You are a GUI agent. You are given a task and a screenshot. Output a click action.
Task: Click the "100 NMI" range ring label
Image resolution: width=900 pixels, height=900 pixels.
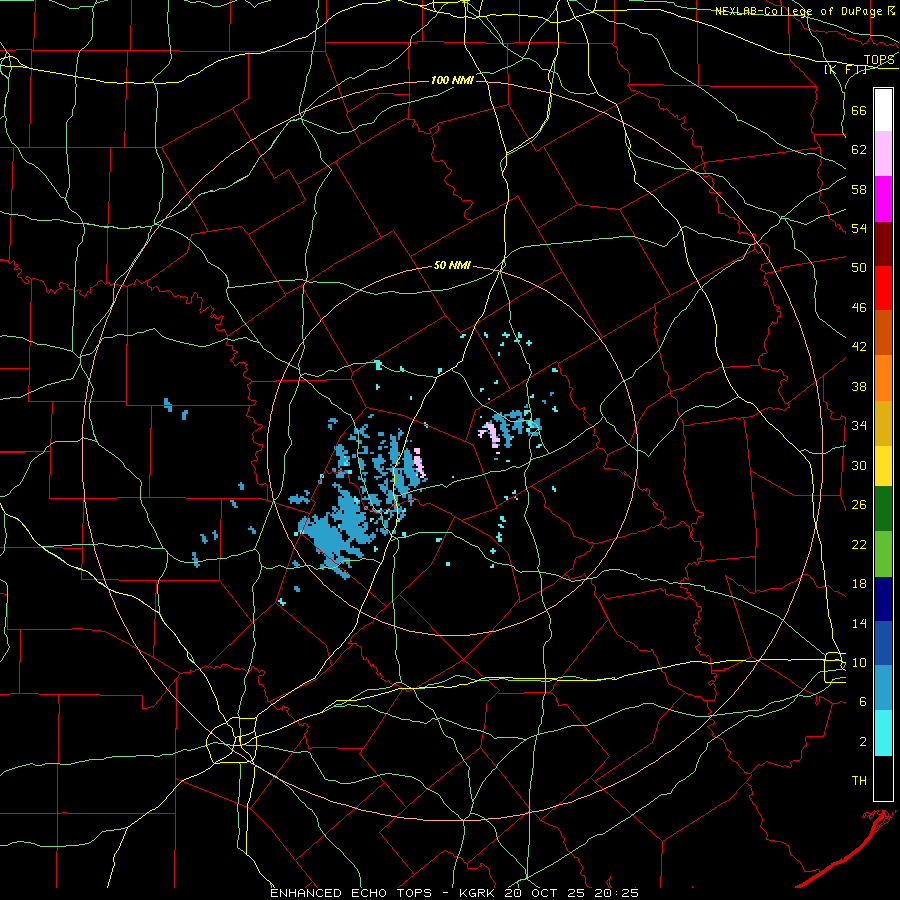click(452, 80)
